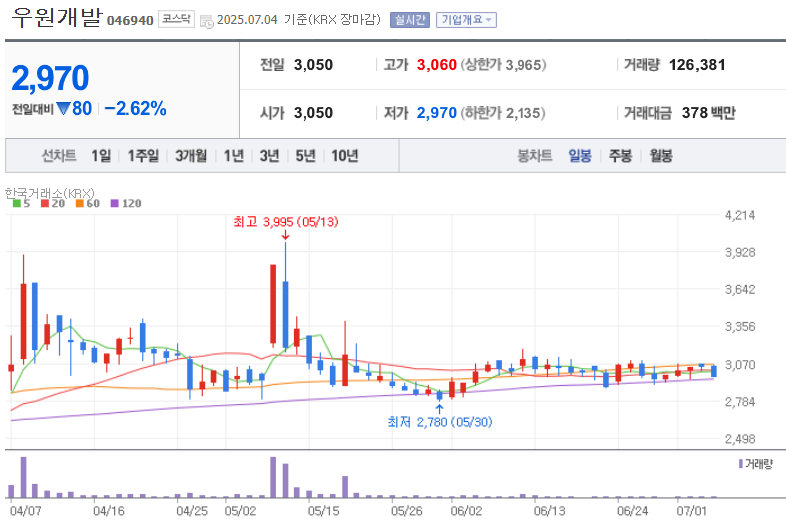Click the green 5-day moving average swatch
This screenshot has height=523, width=786.
coord(17,204)
